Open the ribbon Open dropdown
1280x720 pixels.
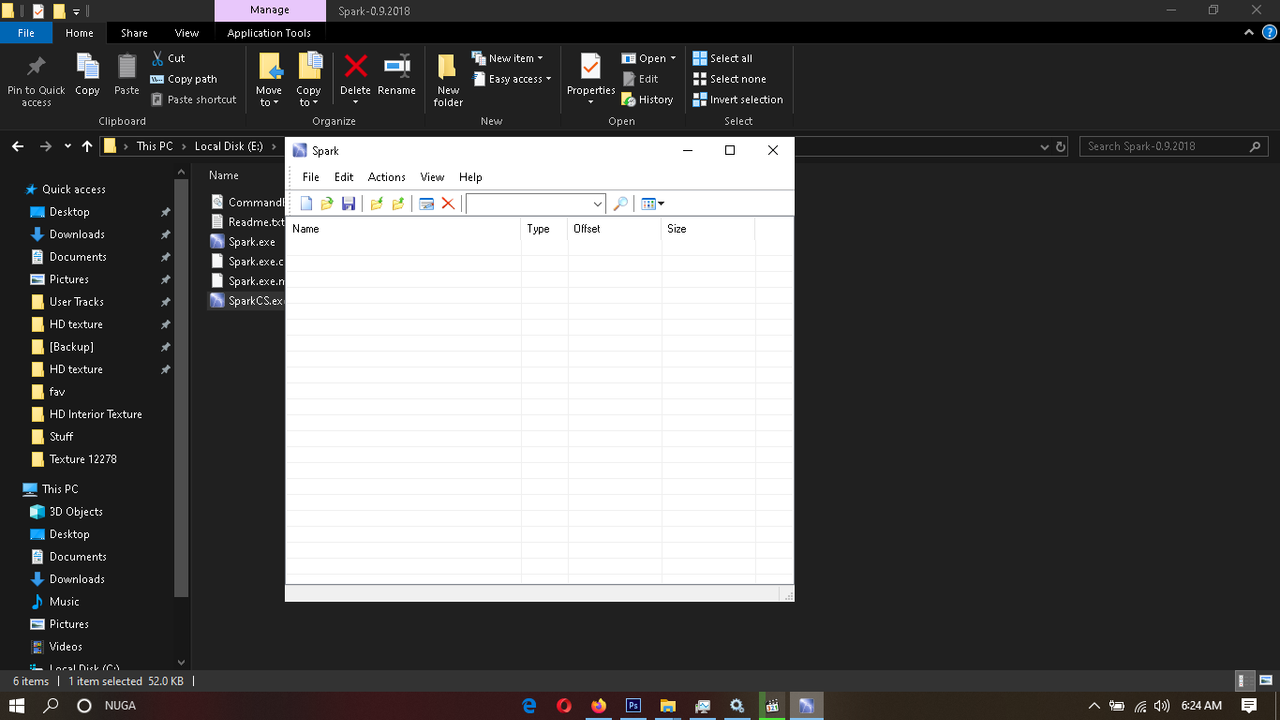point(648,58)
